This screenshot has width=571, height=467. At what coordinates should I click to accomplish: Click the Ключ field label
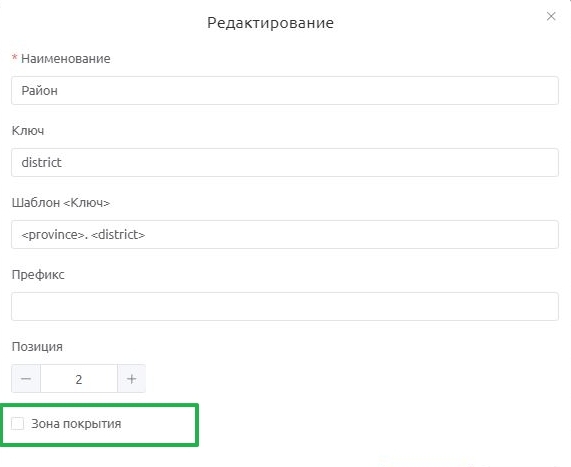[x=28, y=130]
